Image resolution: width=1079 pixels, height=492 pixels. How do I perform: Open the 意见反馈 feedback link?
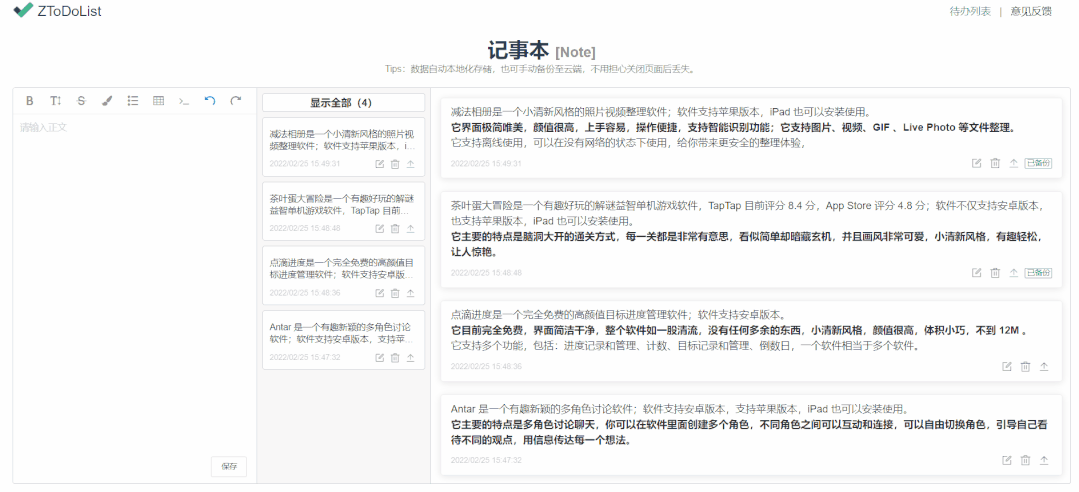point(1031,11)
